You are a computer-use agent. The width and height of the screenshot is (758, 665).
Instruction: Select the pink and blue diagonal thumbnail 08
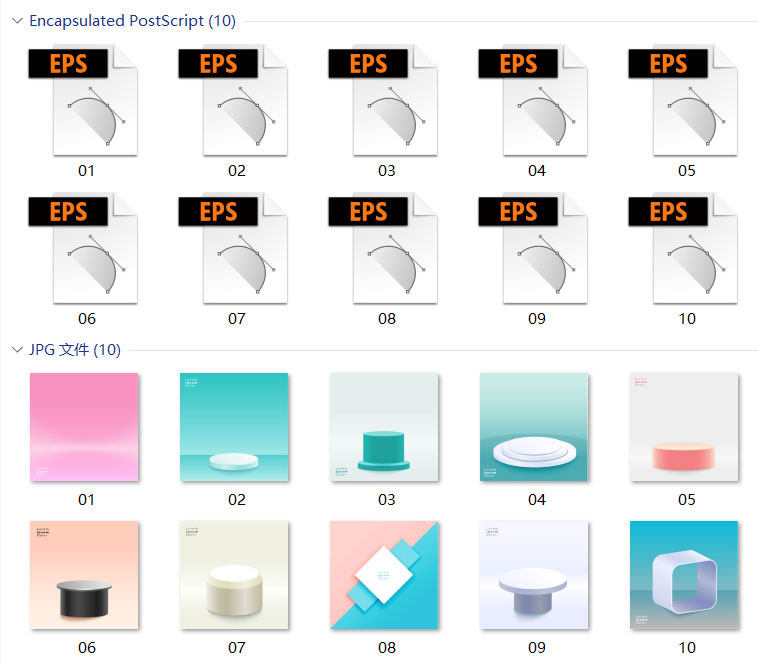(x=384, y=575)
